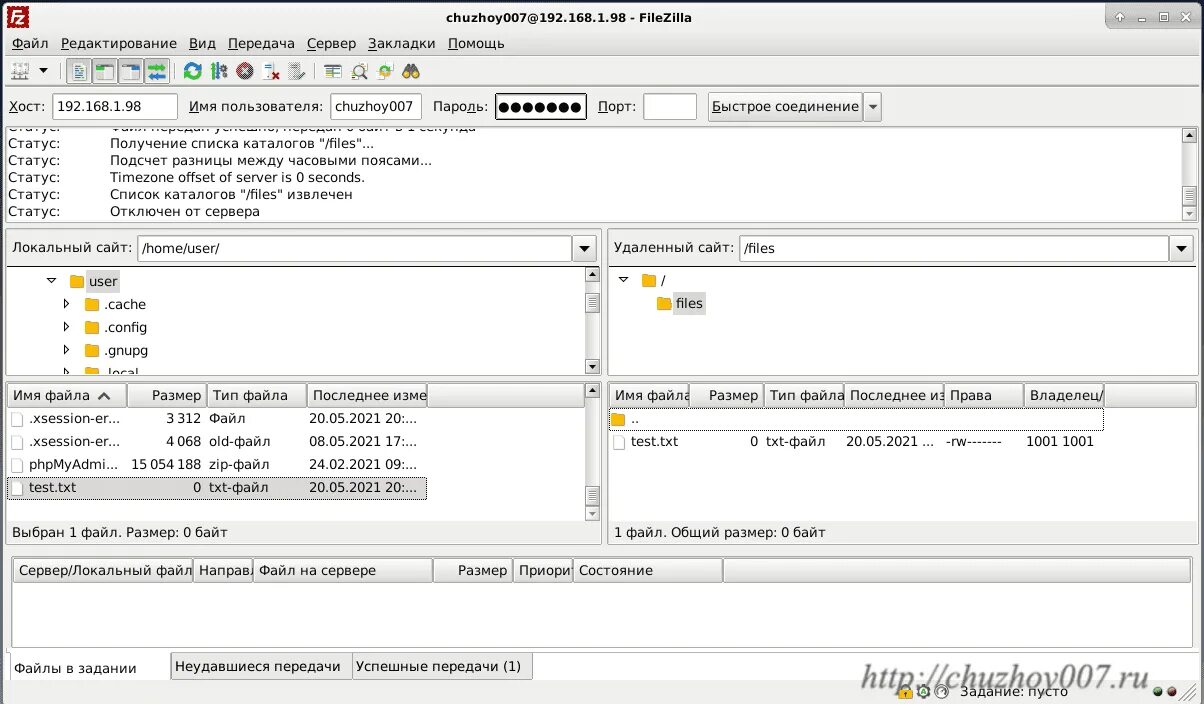Toggle transfer queue display
This screenshot has width=1204, height=704.
pos(157,71)
